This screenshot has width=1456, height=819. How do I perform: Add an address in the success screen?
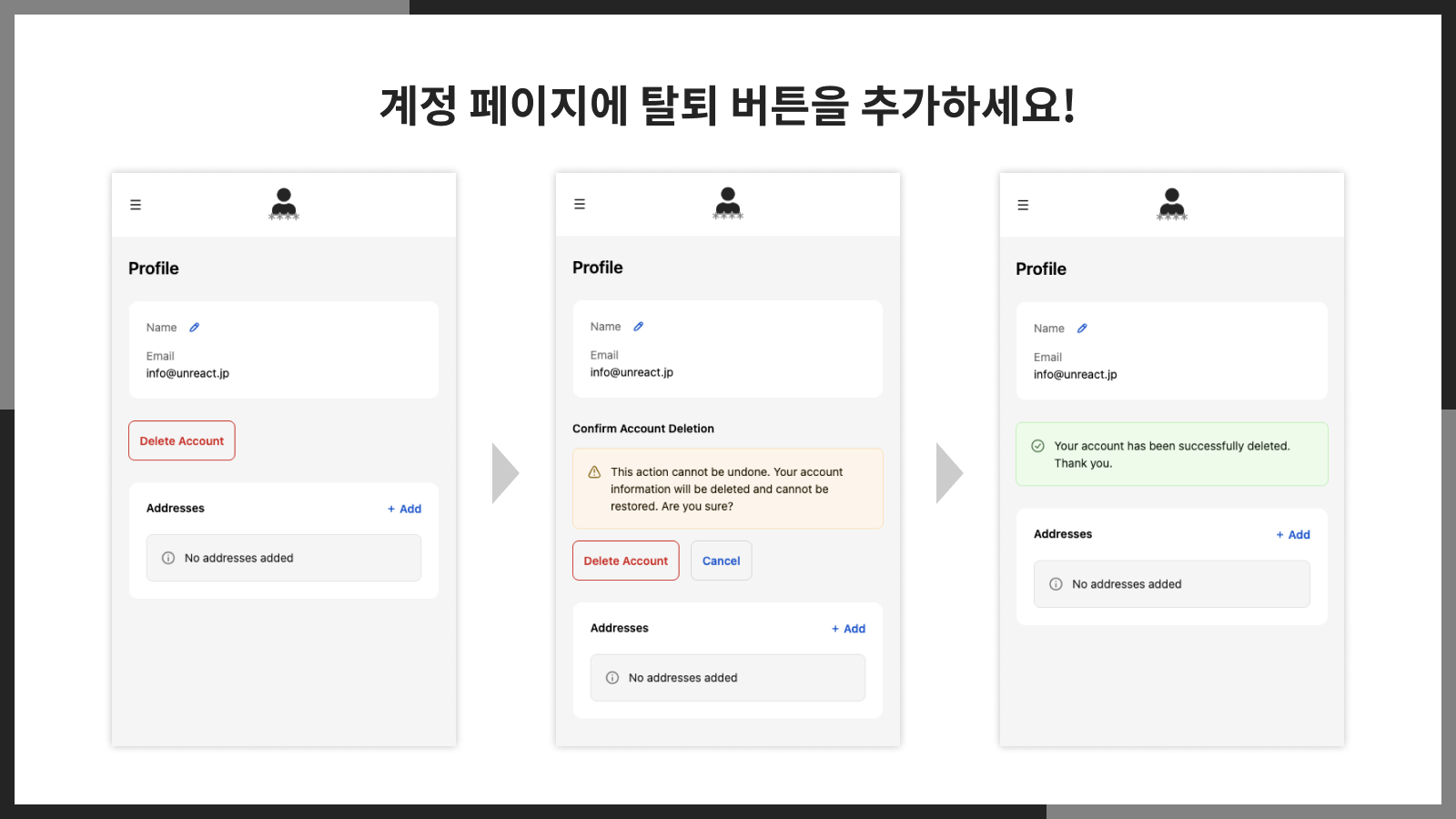pos(1293,535)
